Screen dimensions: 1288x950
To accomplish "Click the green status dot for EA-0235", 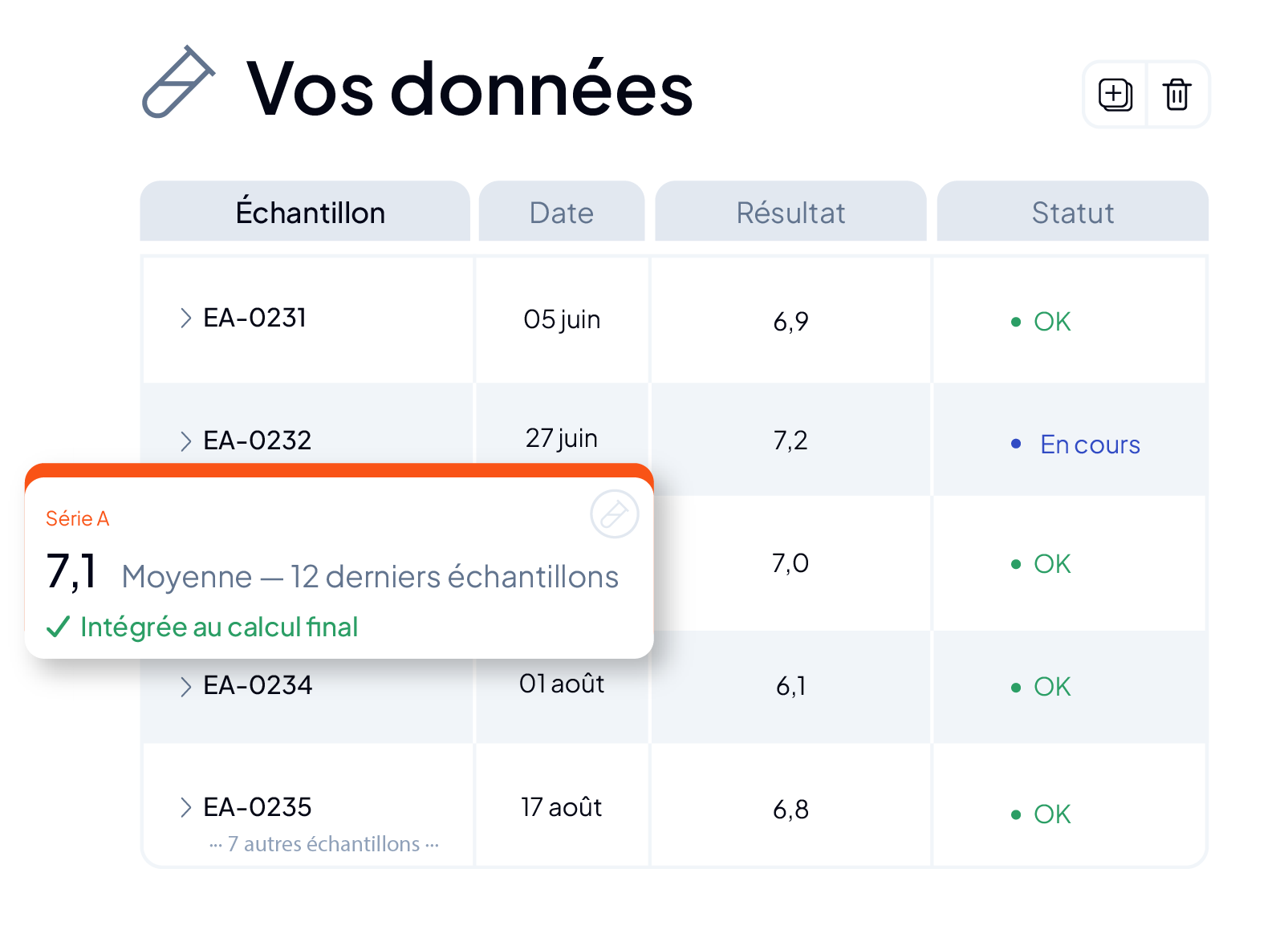I will pos(1016,814).
